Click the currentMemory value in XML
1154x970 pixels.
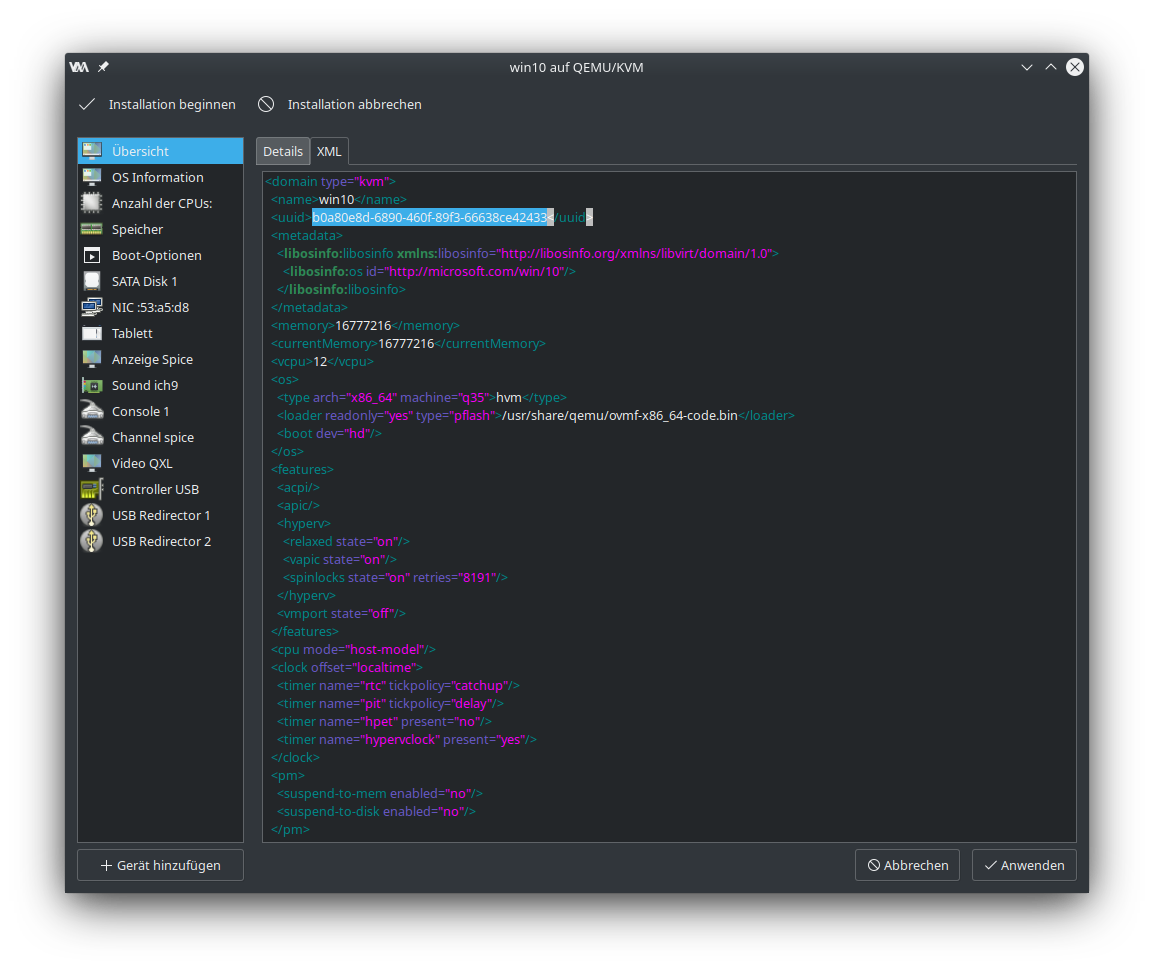click(406, 344)
